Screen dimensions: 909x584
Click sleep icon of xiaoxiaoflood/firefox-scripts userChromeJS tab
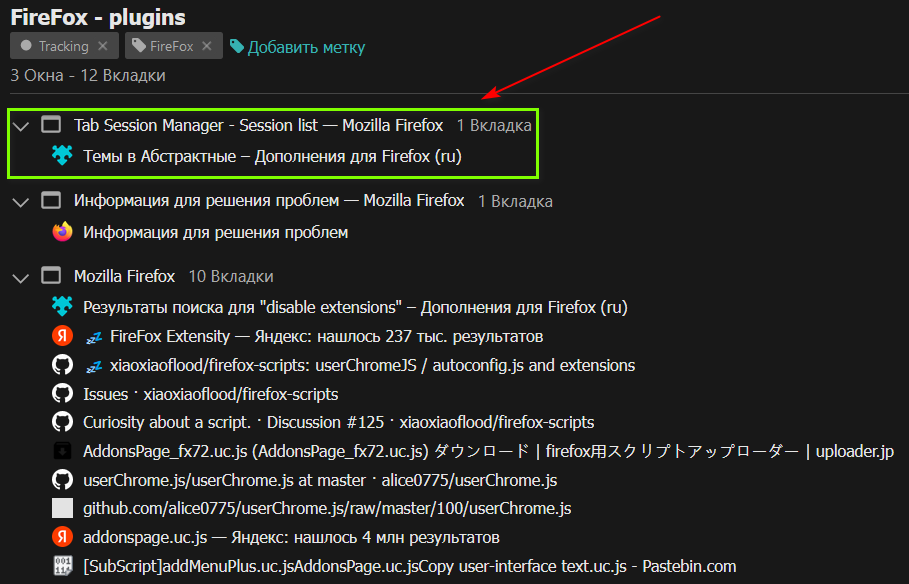[94, 366]
